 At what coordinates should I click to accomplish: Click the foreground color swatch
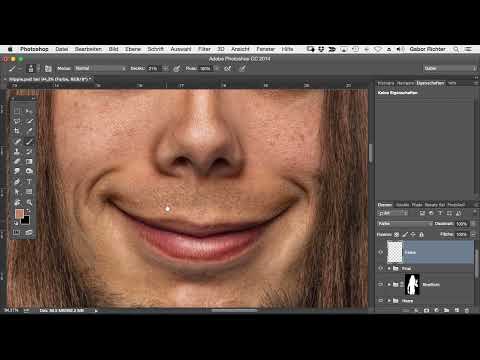pyautogui.click(x=20, y=214)
